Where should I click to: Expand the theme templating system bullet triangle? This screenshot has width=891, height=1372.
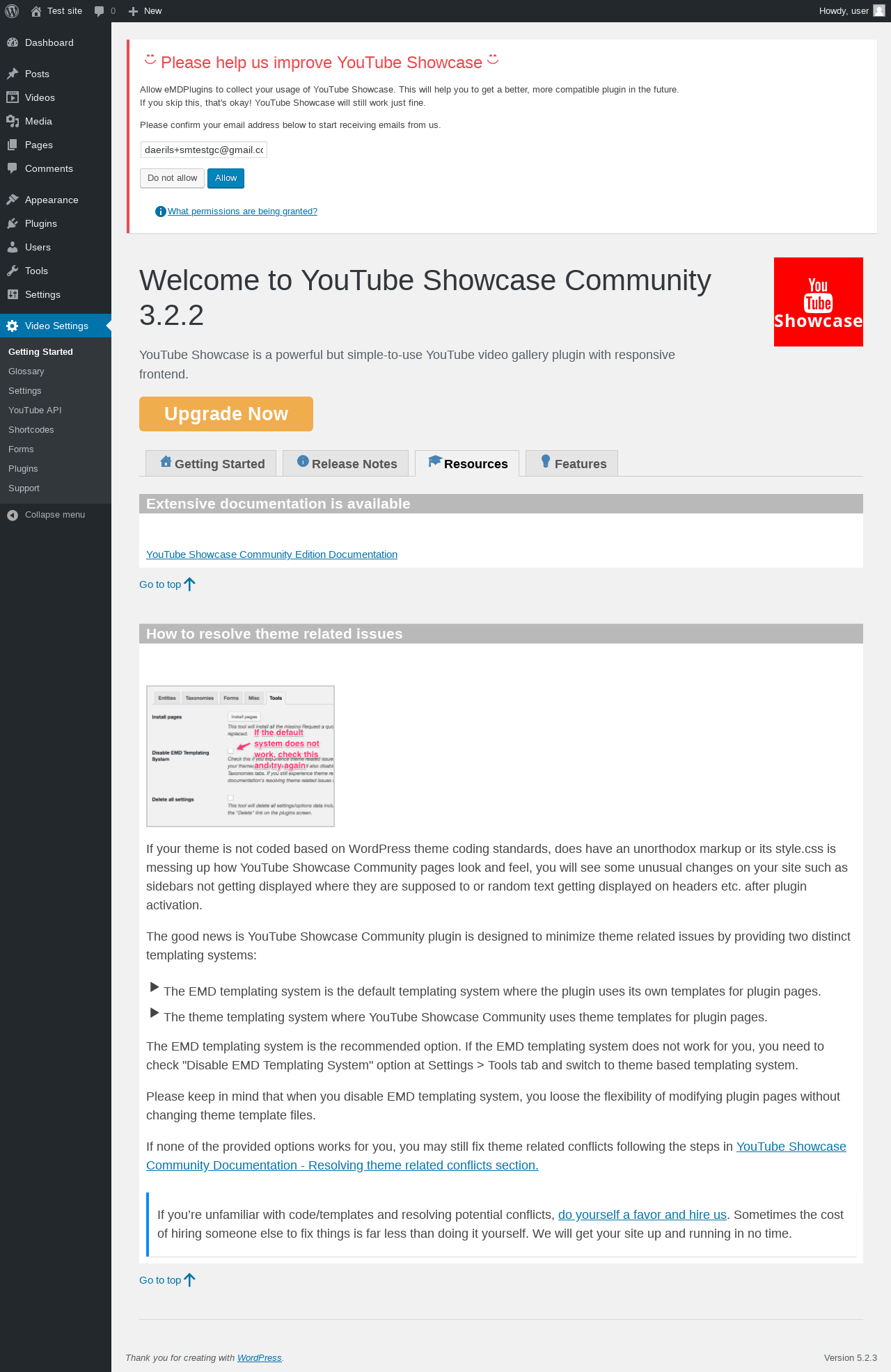click(155, 1013)
